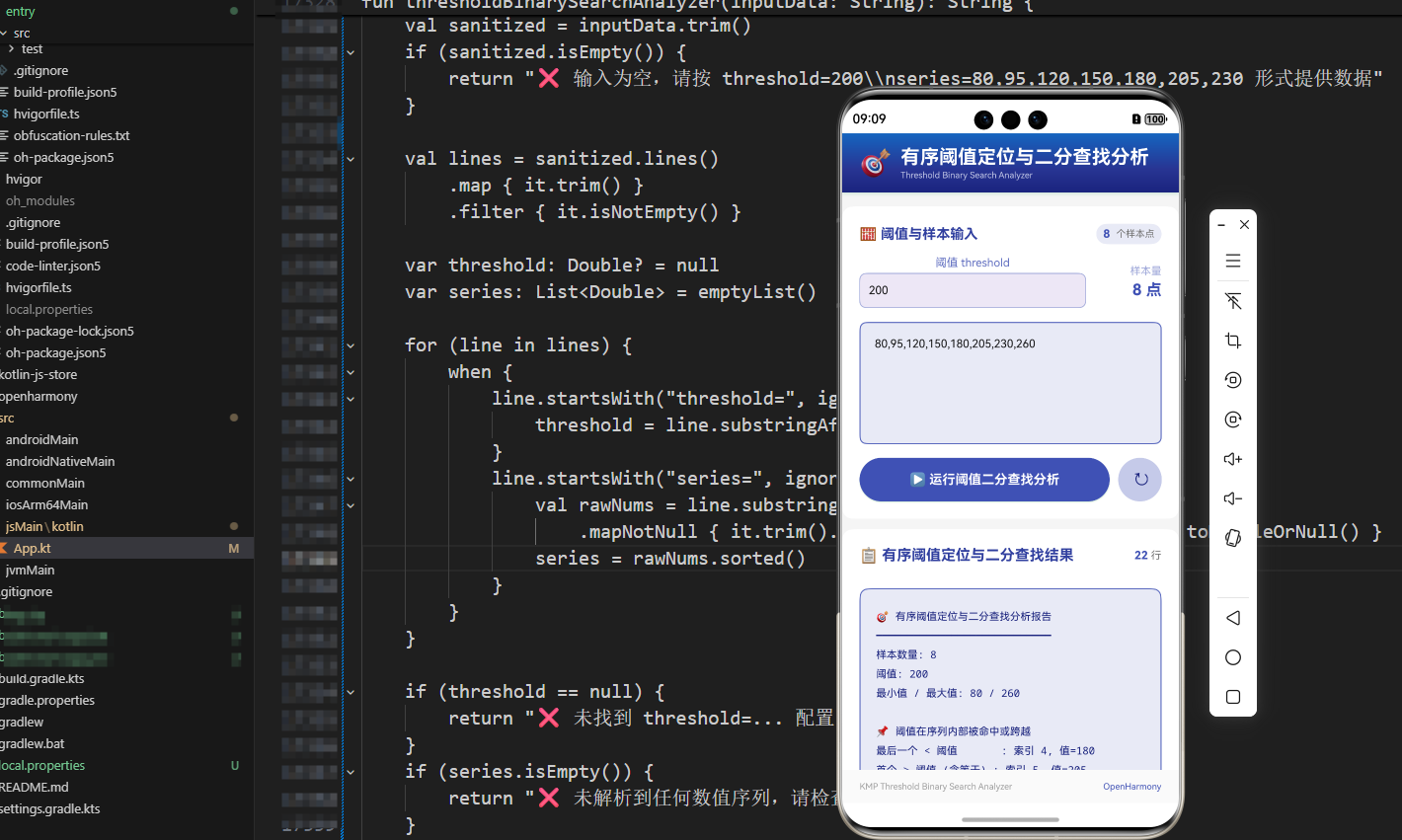Collapse the top src folder in explorer
1402x840 pixels.
pos(4,34)
